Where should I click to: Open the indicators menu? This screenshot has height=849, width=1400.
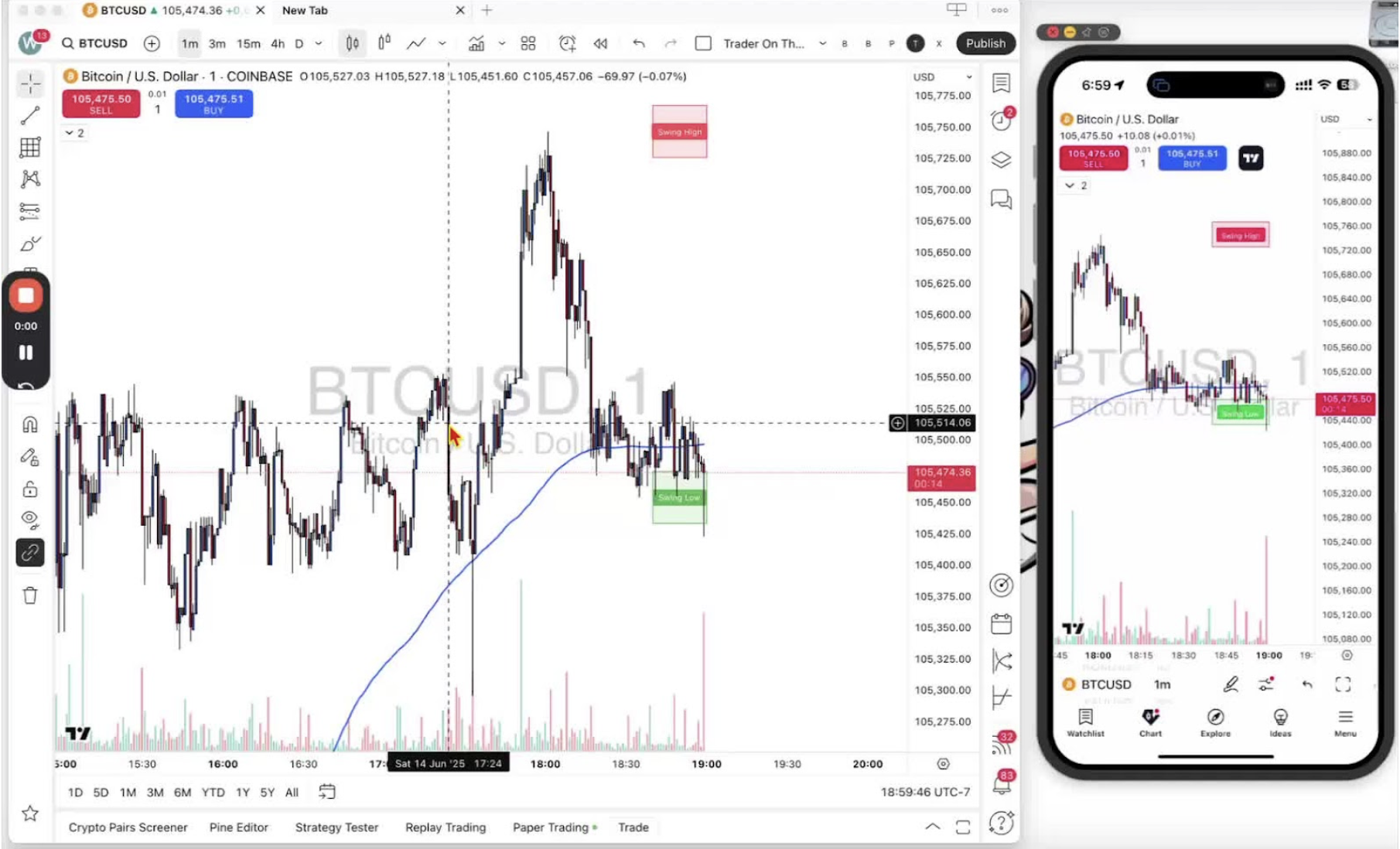tap(476, 43)
